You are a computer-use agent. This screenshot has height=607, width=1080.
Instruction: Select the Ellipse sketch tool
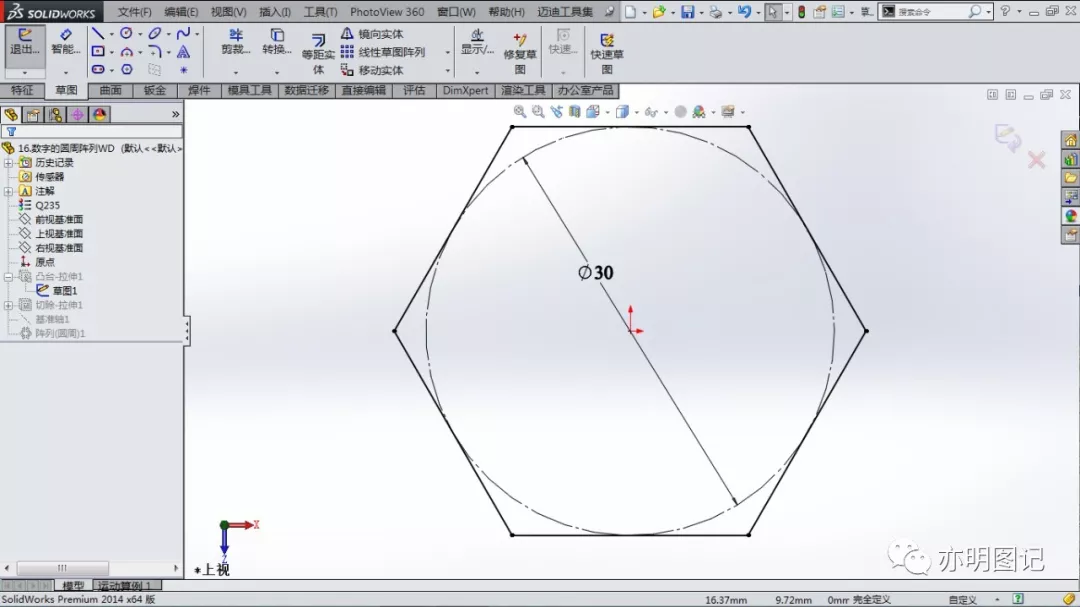coord(155,33)
